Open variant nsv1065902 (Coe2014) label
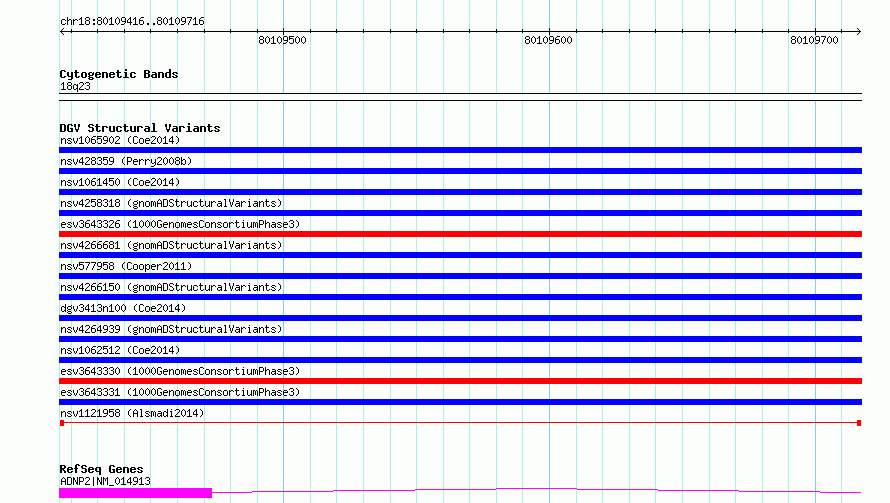This screenshot has width=890, height=503. pos(120,140)
